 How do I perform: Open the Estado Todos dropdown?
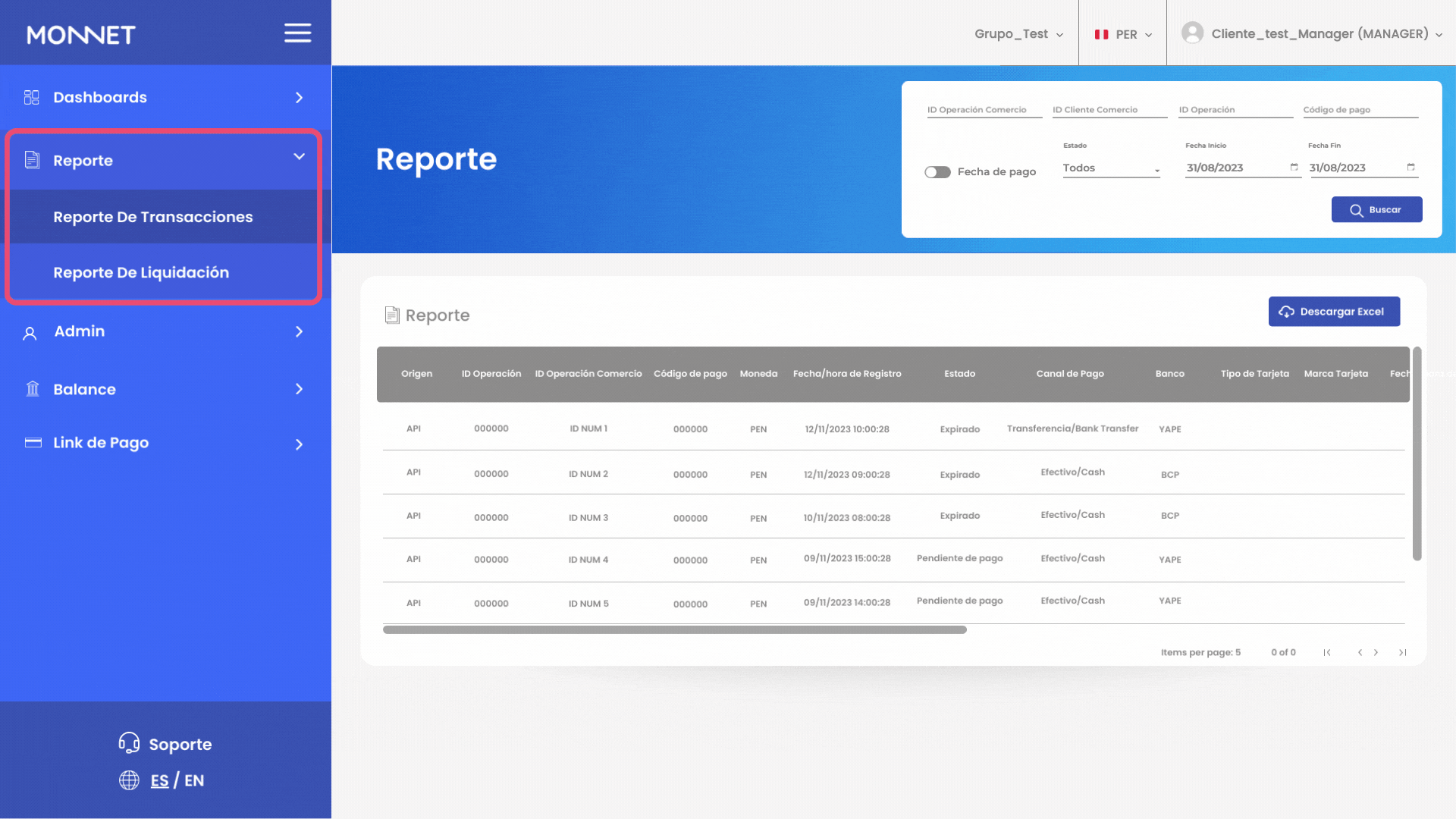1111,168
